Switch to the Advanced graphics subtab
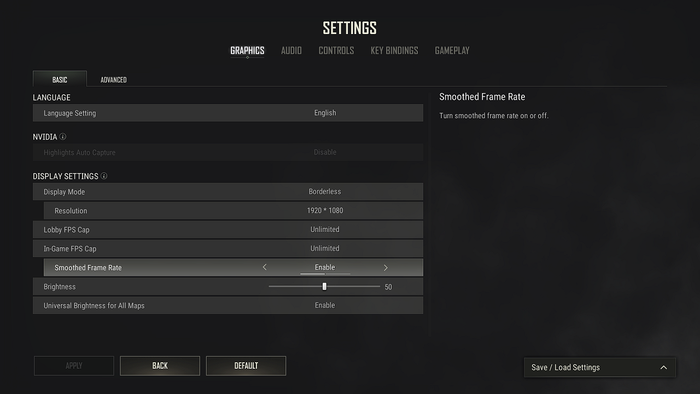 113,79
